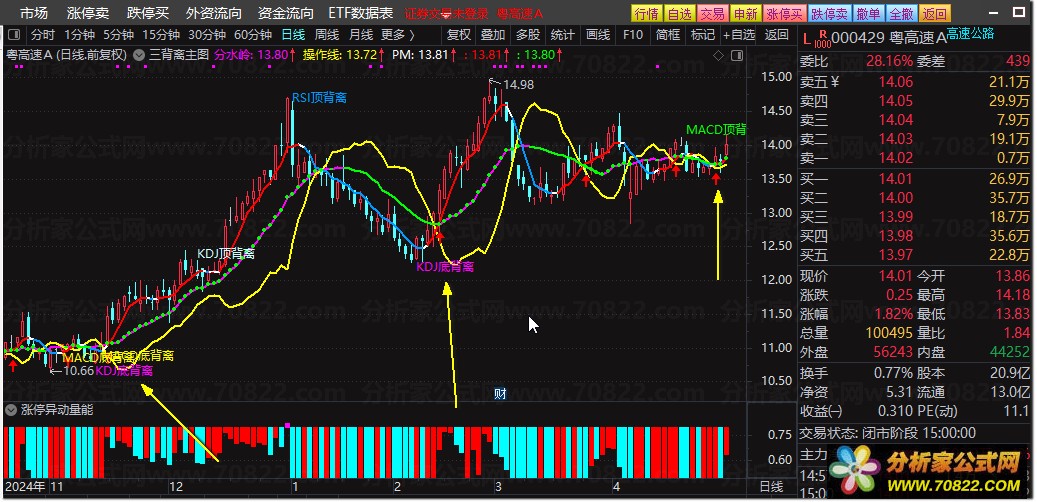Click the 叠加 toolbar button
This screenshot has height=502, width=1037.
(493, 35)
